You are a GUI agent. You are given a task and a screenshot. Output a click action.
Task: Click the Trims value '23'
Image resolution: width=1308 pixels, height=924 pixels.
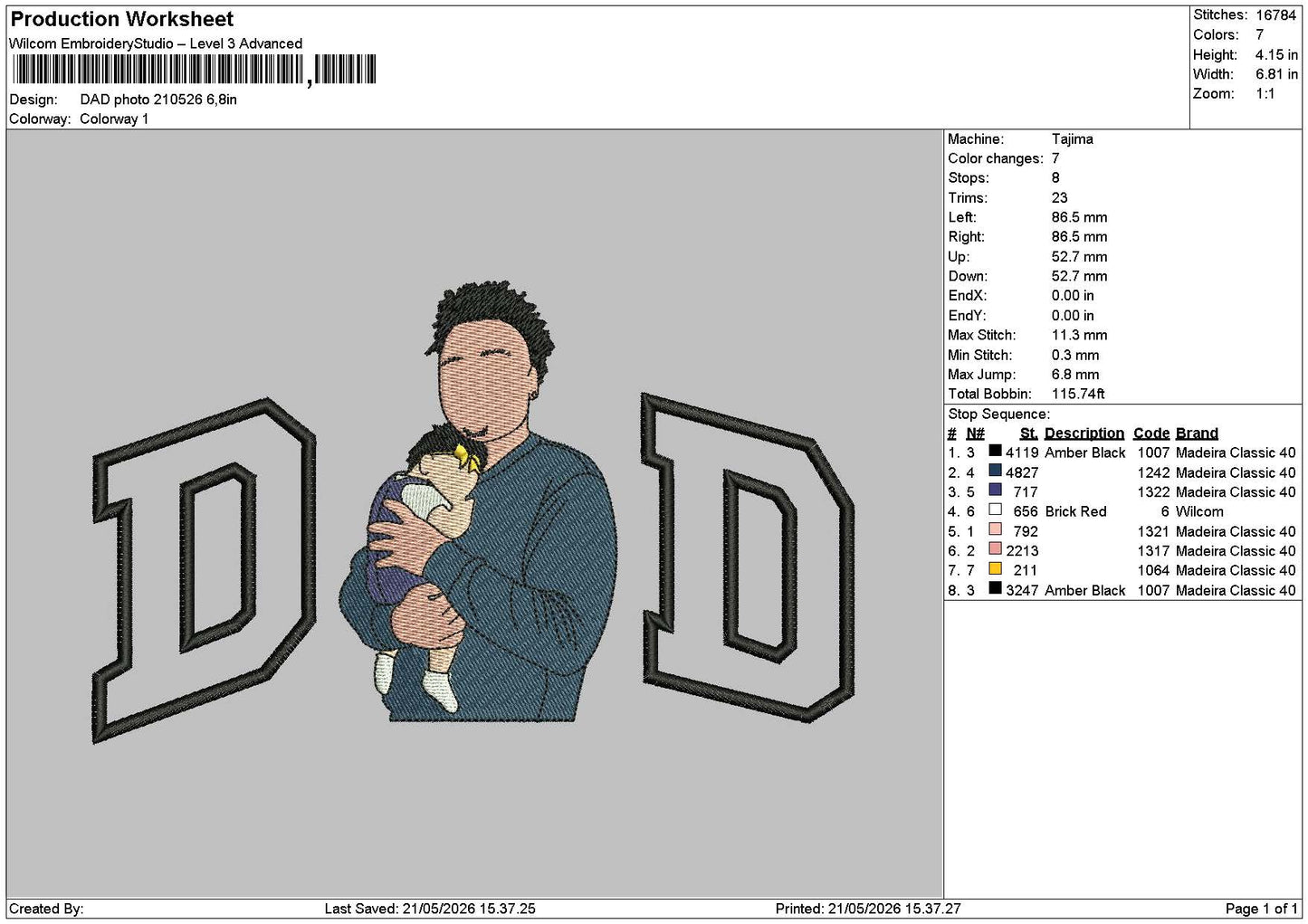click(1060, 198)
